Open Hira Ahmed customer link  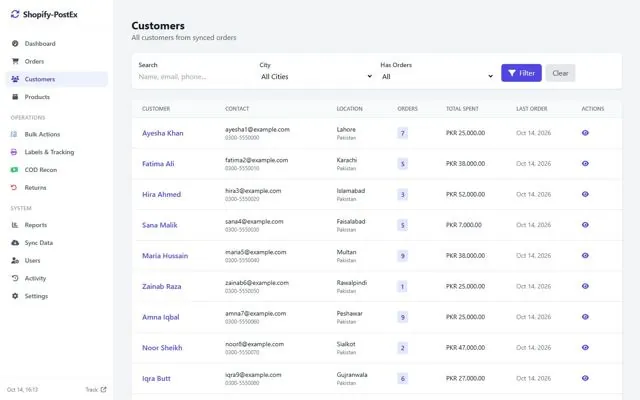click(161, 194)
